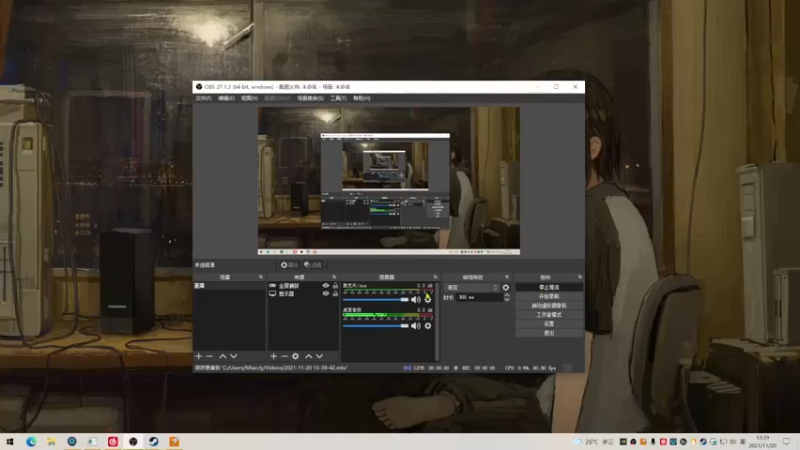
Task: Adjust the microphone volume slider
Action: (376, 299)
